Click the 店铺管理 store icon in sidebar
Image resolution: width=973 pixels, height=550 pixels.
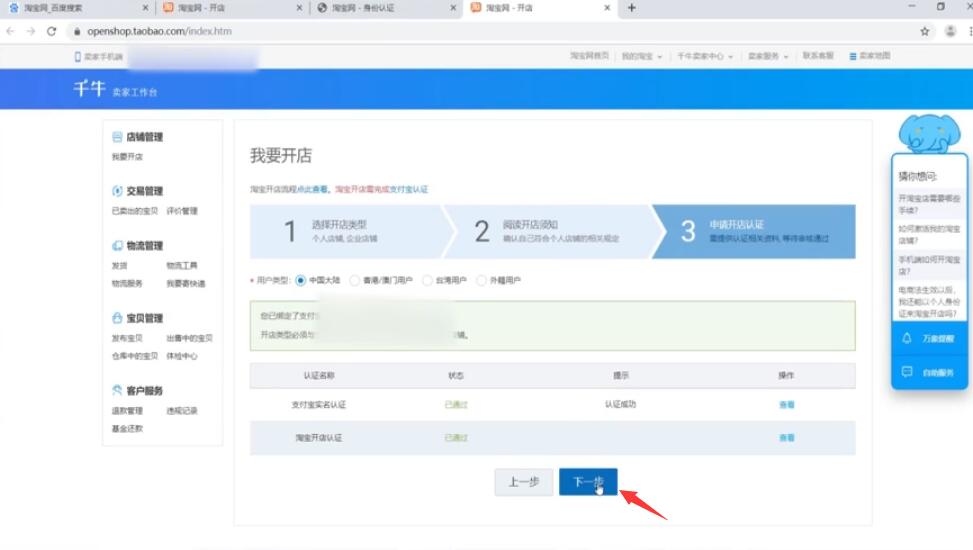pyautogui.click(x=117, y=137)
